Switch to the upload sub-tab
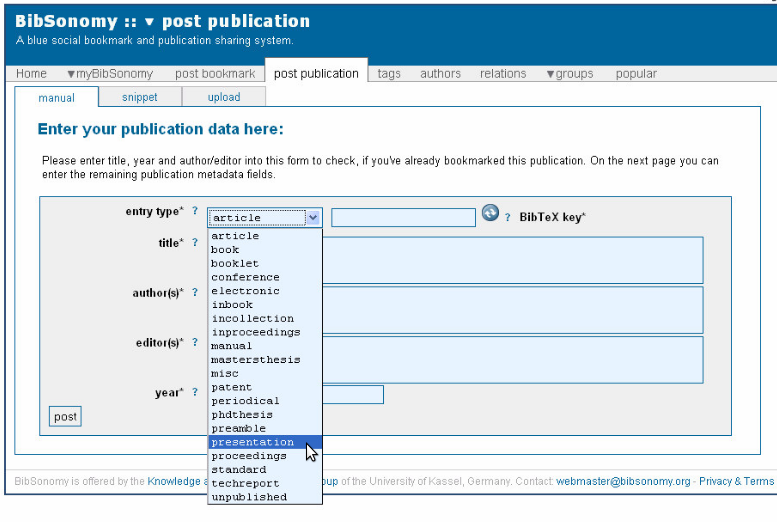Image resolution: width=777 pixels, height=522 pixels. (x=224, y=97)
